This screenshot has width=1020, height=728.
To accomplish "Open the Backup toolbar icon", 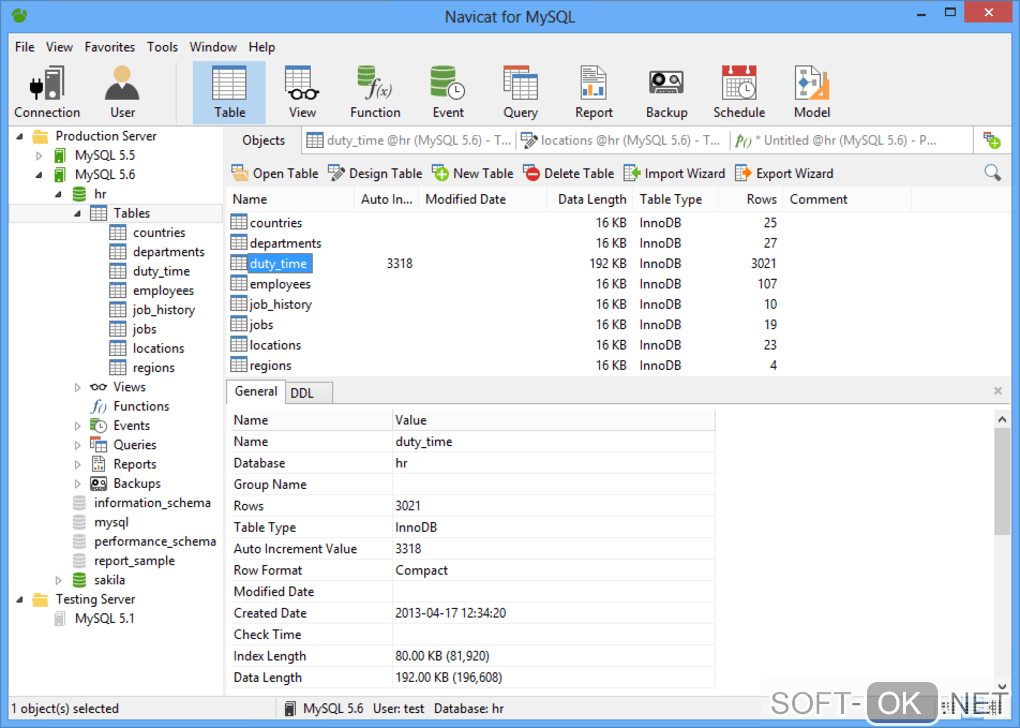I will coord(666,92).
